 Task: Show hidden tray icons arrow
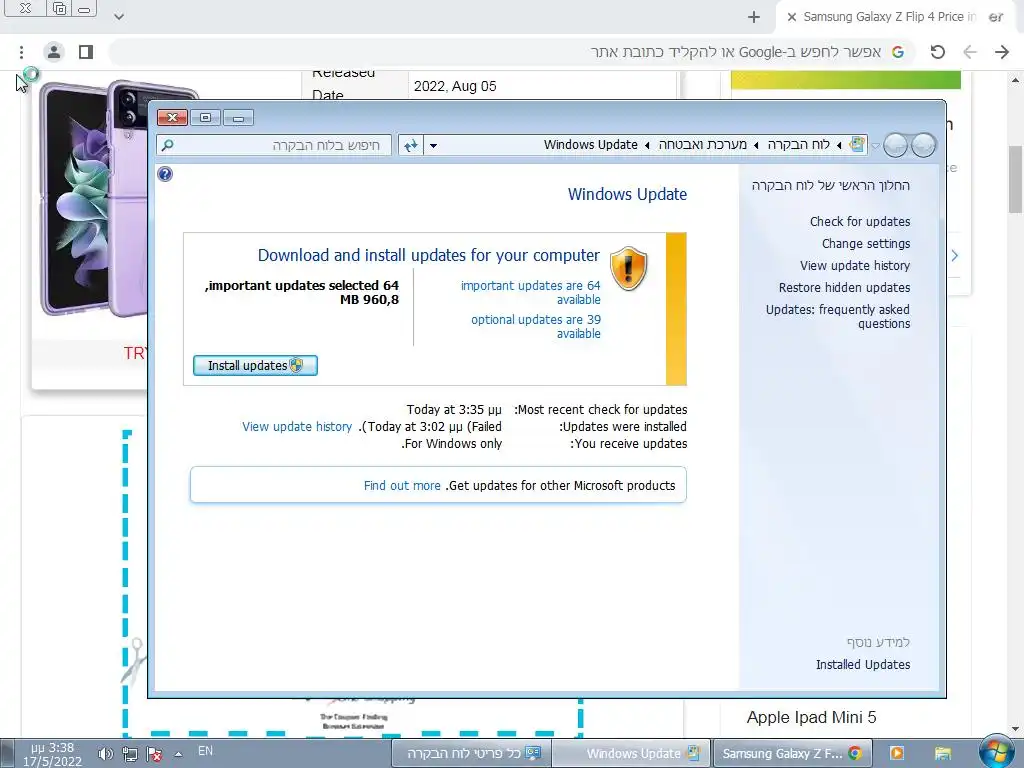[x=178, y=754]
